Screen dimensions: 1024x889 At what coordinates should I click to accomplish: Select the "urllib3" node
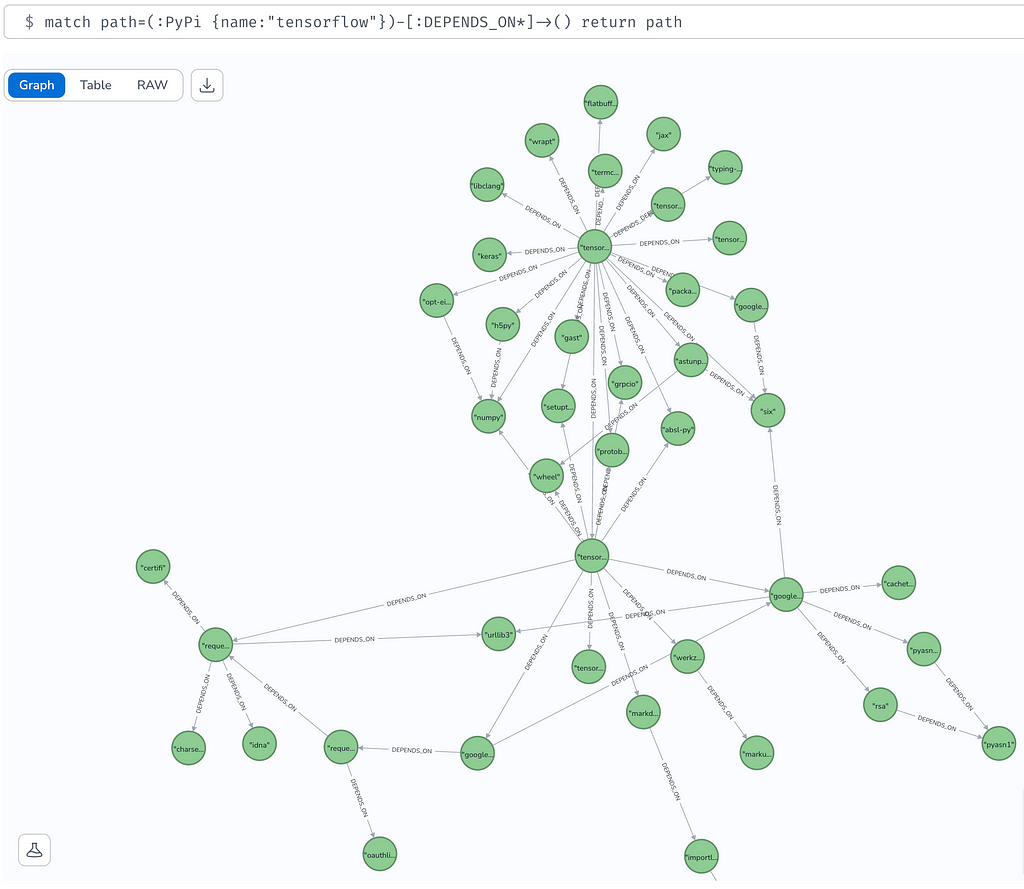tap(499, 634)
